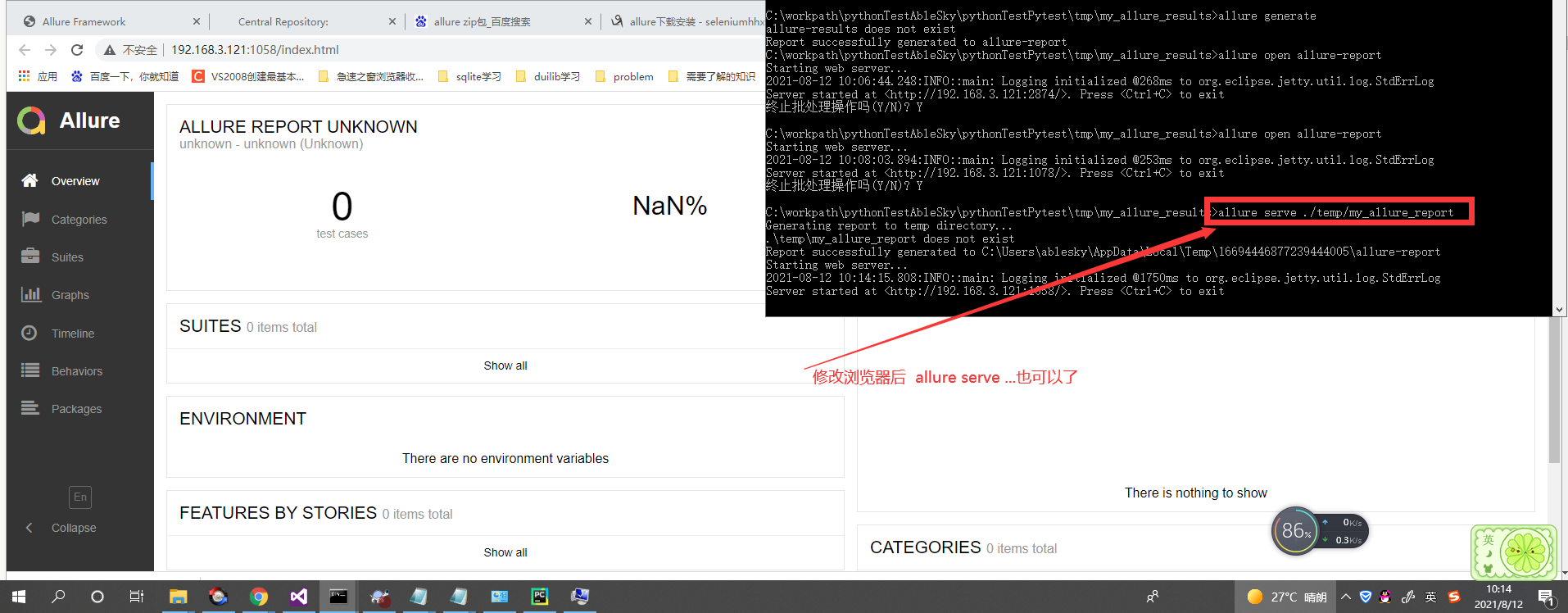Image resolution: width=1568 pixels, height=613 pixels.
Task: Open PyCharm from the taskbar
Action: point(540,597)
